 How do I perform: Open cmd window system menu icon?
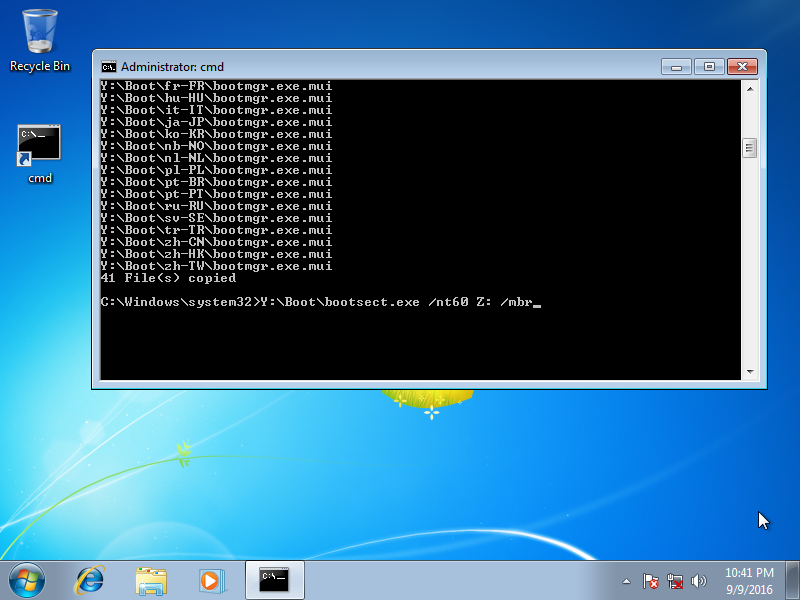point(108,67)
